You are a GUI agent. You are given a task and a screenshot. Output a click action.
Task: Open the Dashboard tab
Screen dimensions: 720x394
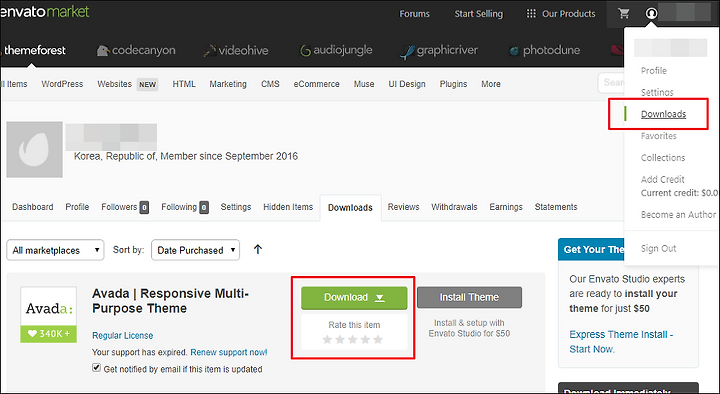[33, 207]
